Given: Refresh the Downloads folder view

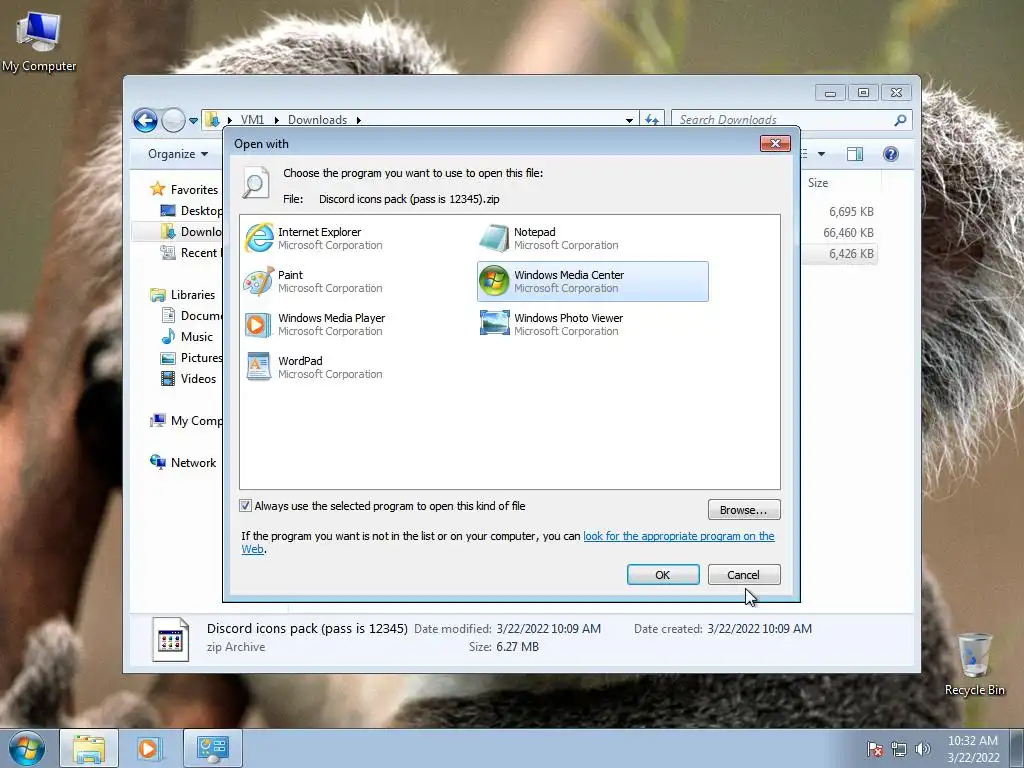Looking at the screenshot, I should point(652,120).
